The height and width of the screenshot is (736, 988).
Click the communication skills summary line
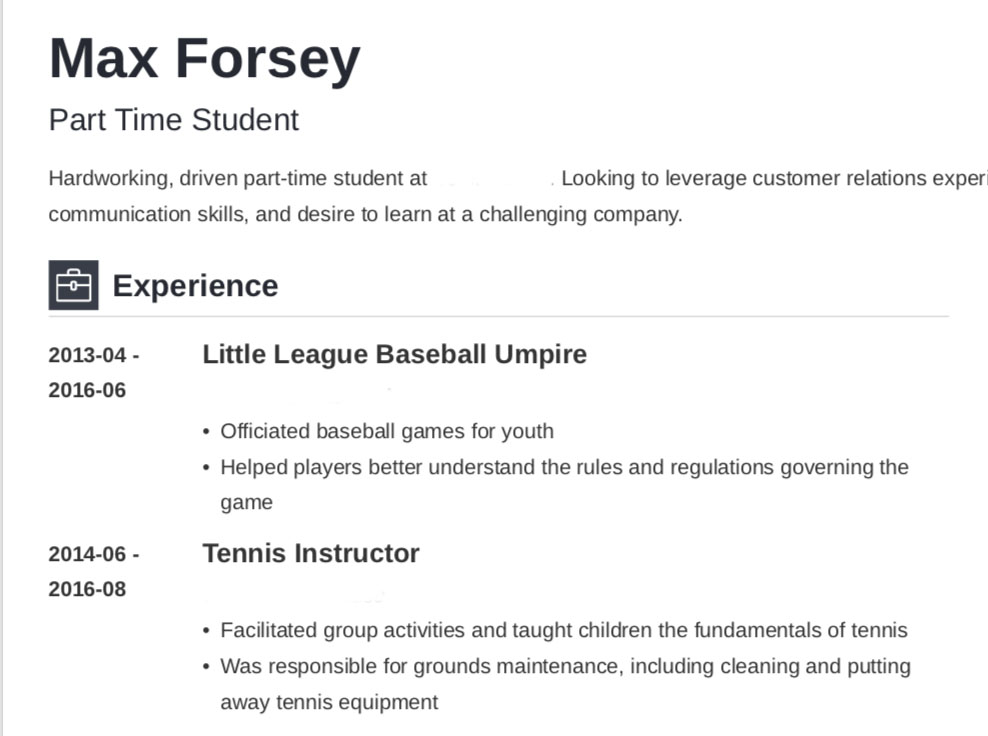click(x=365, y=214)
